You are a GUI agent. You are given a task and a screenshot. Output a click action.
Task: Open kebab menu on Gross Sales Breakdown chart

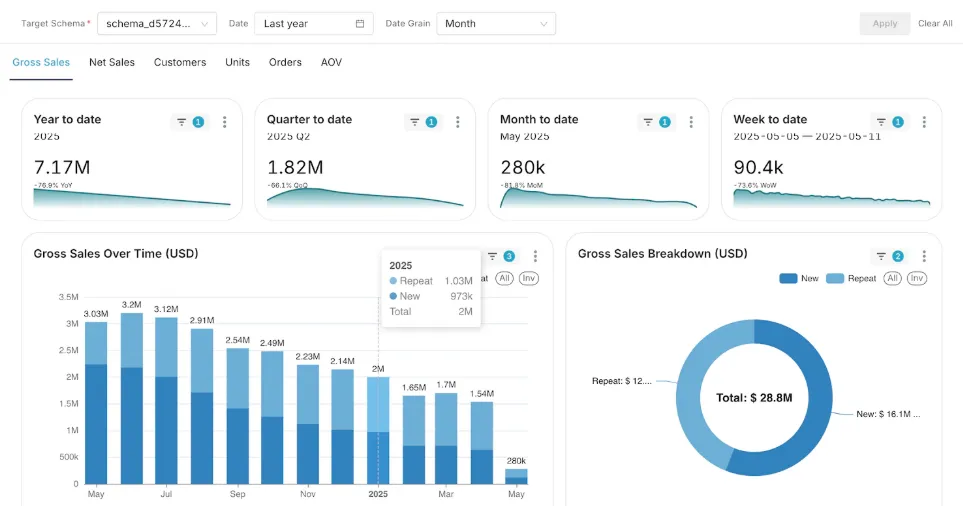pos(924,256)
